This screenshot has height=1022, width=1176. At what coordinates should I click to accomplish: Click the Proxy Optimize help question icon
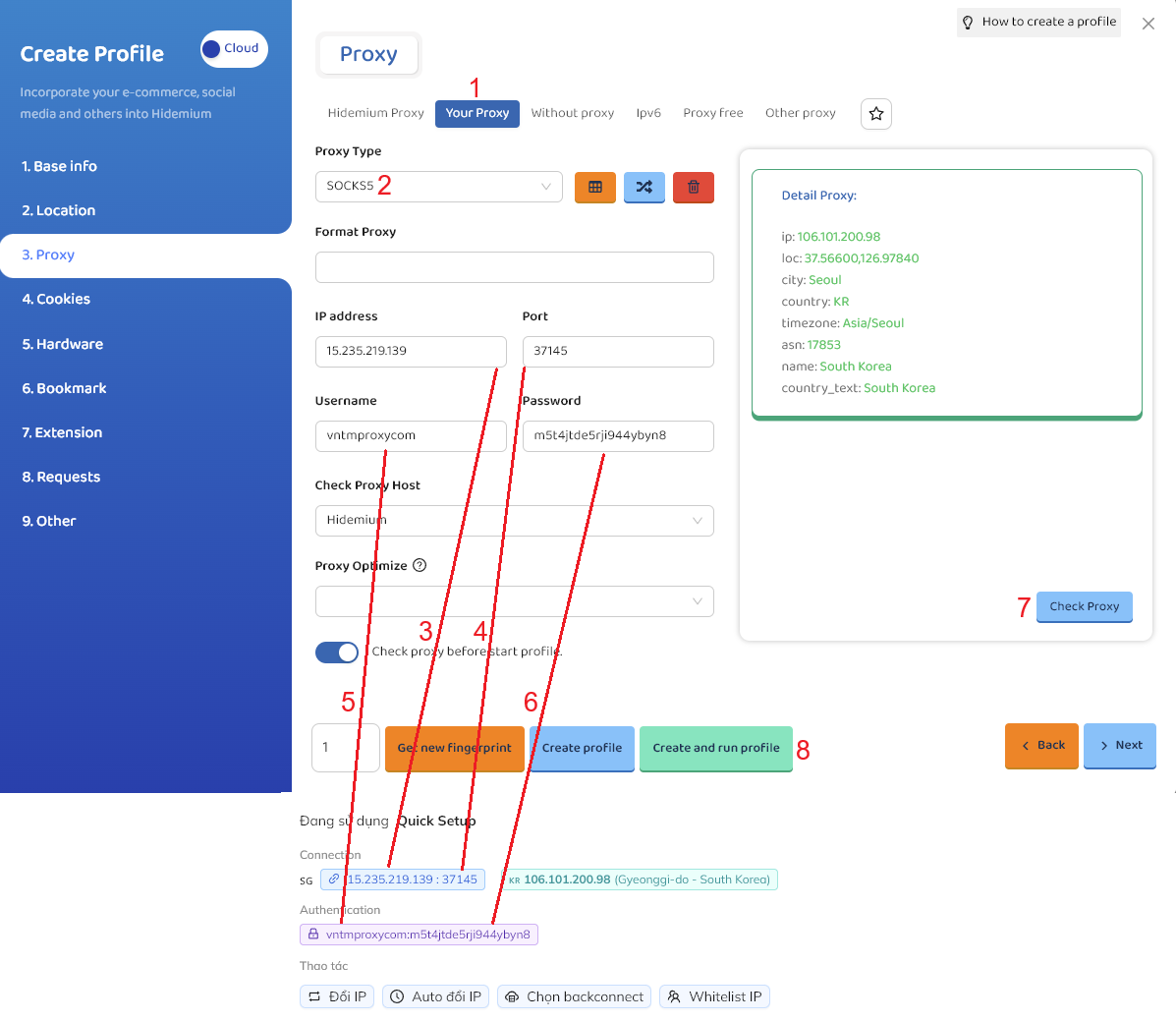420,565
